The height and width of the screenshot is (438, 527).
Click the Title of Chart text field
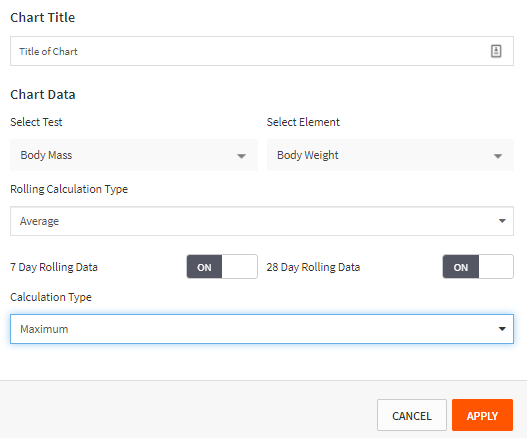pos(261,51)
